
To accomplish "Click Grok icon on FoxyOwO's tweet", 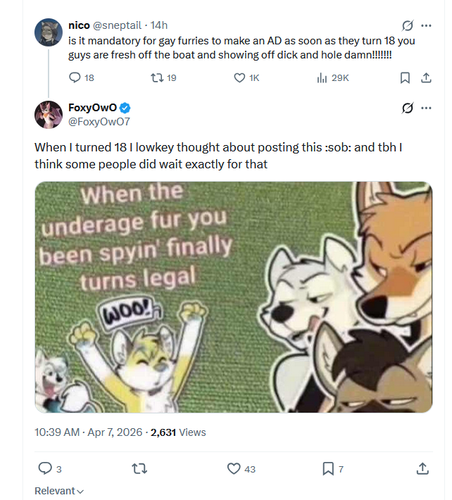I will (407, 108).
